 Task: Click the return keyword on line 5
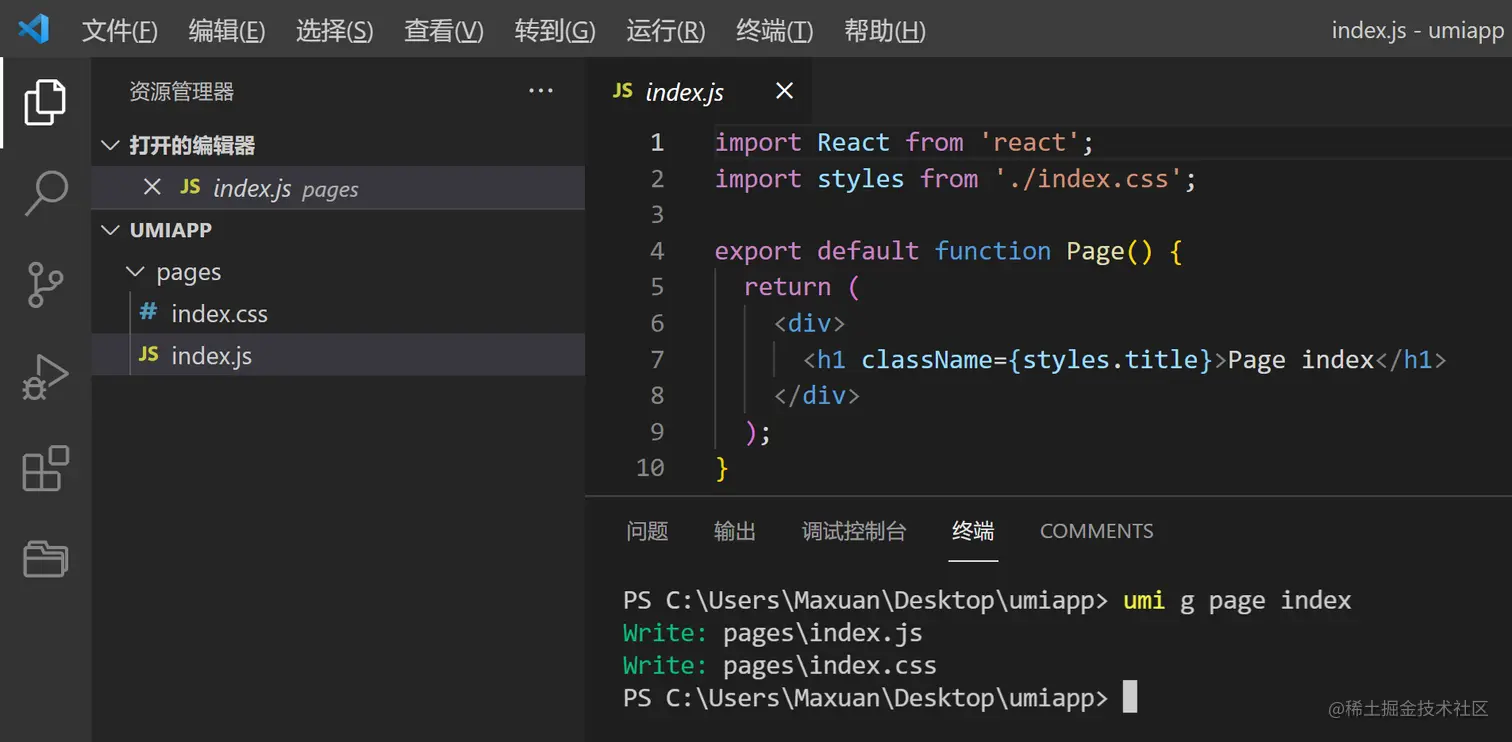coord(787,287)
